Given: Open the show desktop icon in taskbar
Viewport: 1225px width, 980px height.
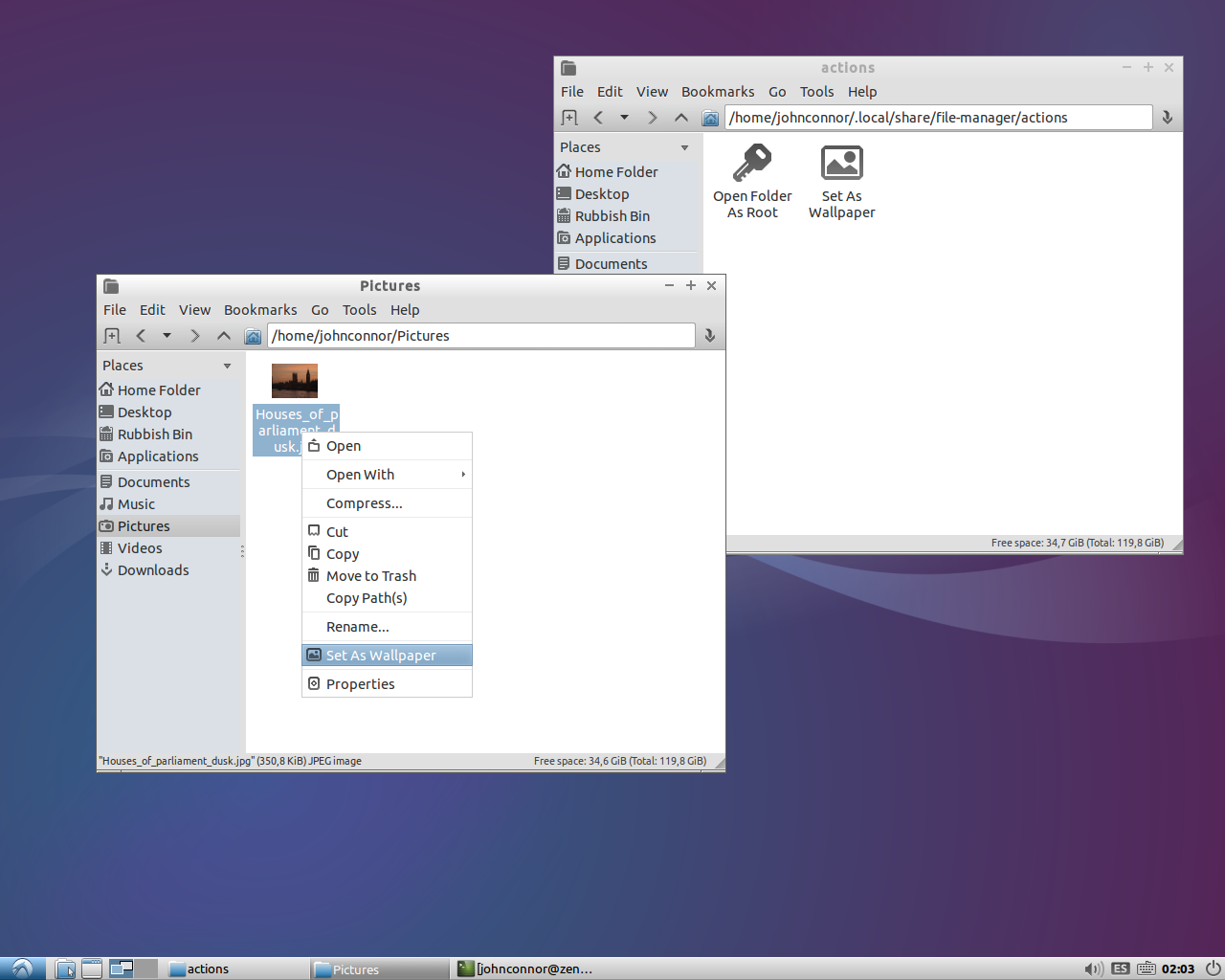Looking at the screenshot, I should pyautogui.click(x=92, y=969).
